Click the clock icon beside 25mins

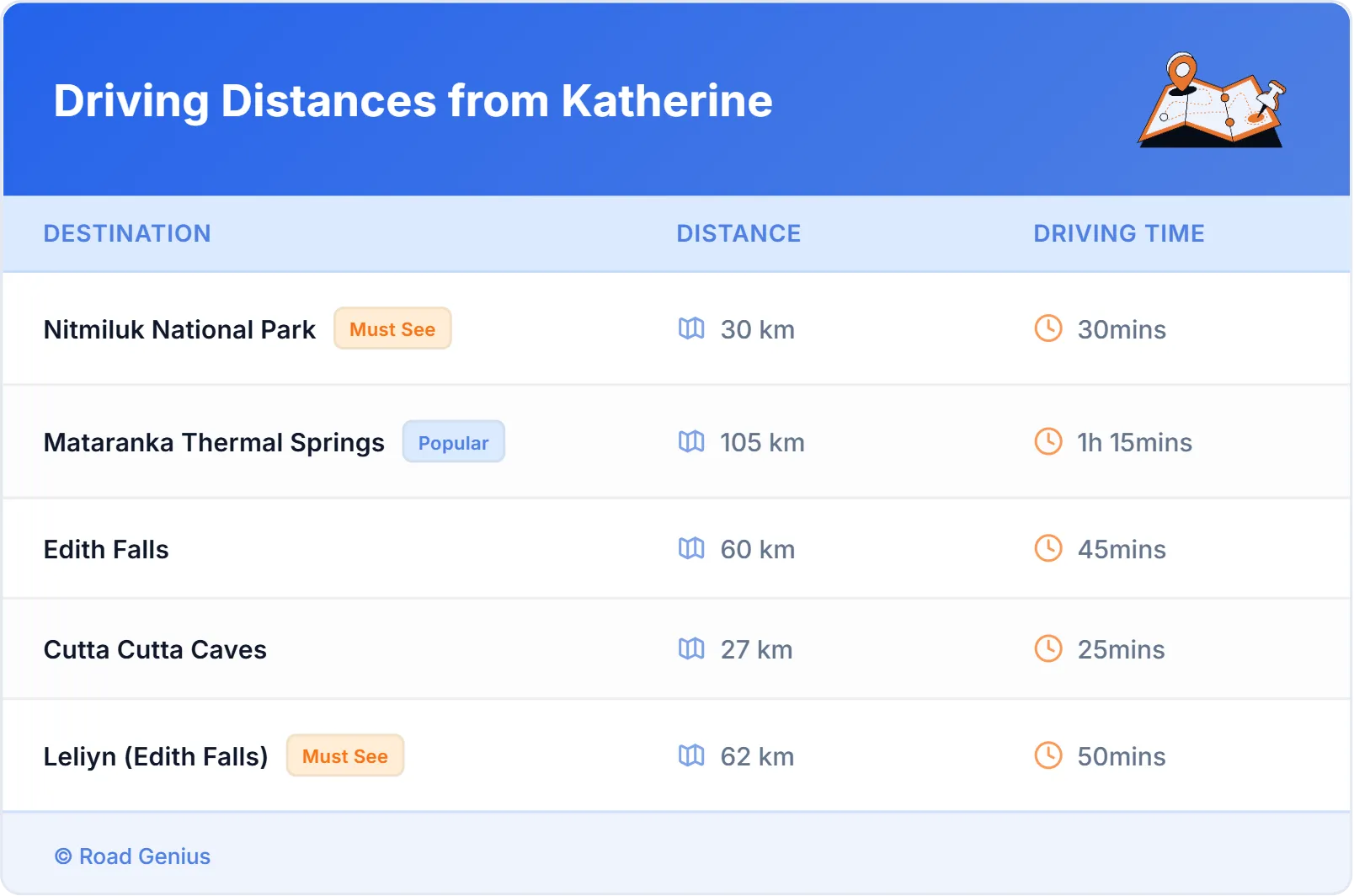pyautogui.click(x=1048, y=648)
